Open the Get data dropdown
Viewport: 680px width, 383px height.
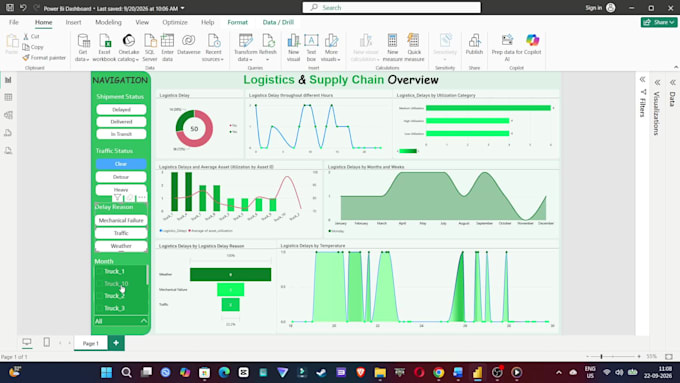tap(82, 48)
